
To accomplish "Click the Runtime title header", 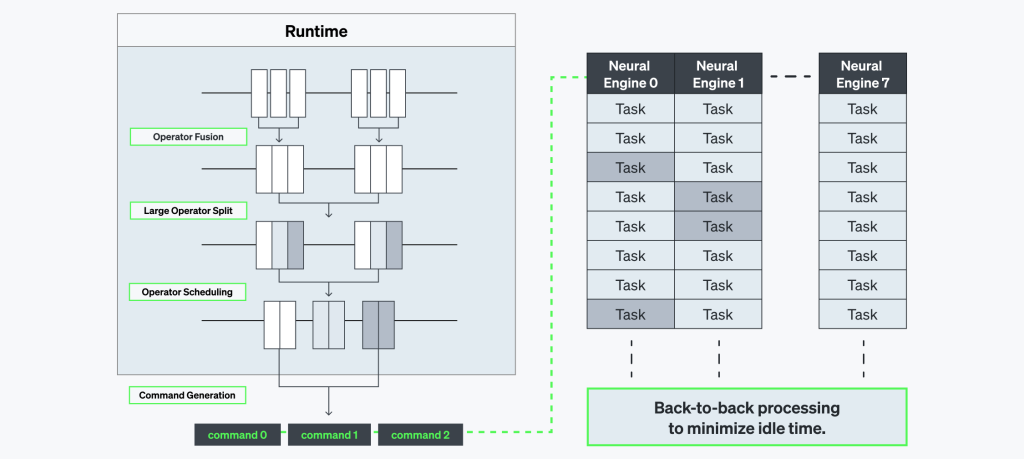I will 317,31.
